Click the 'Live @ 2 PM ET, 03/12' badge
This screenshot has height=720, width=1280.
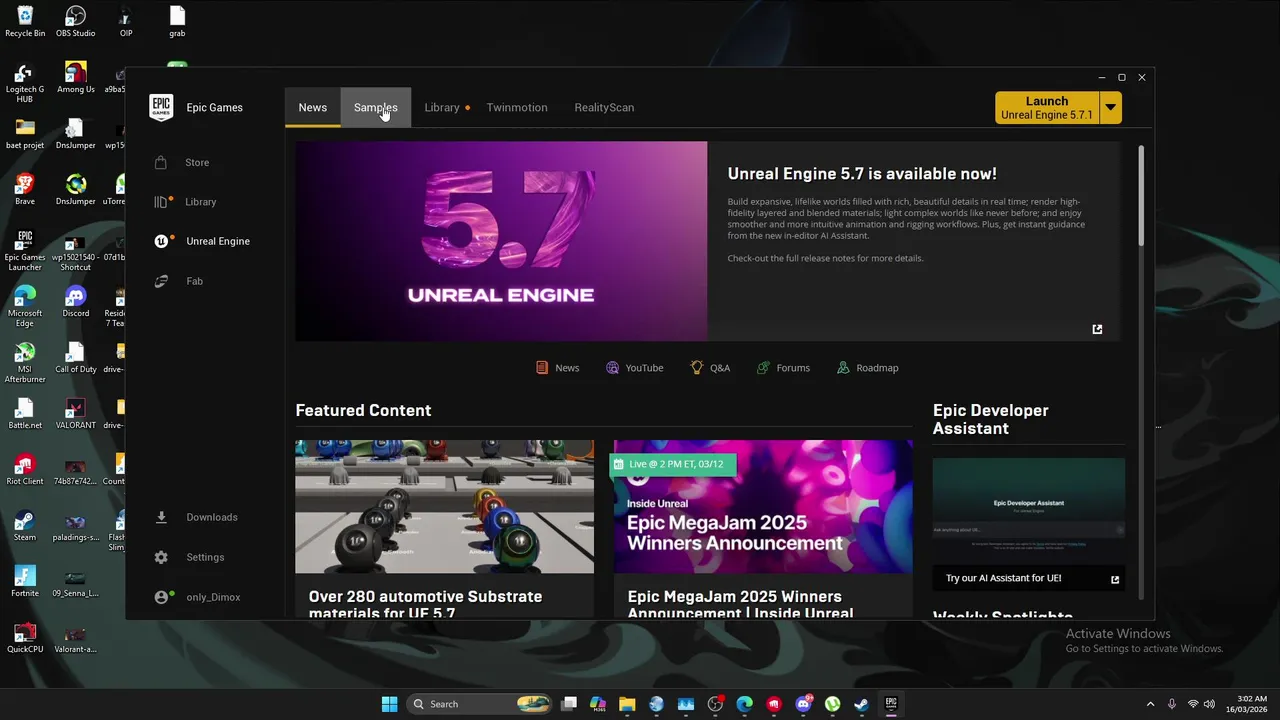point(673,464)
